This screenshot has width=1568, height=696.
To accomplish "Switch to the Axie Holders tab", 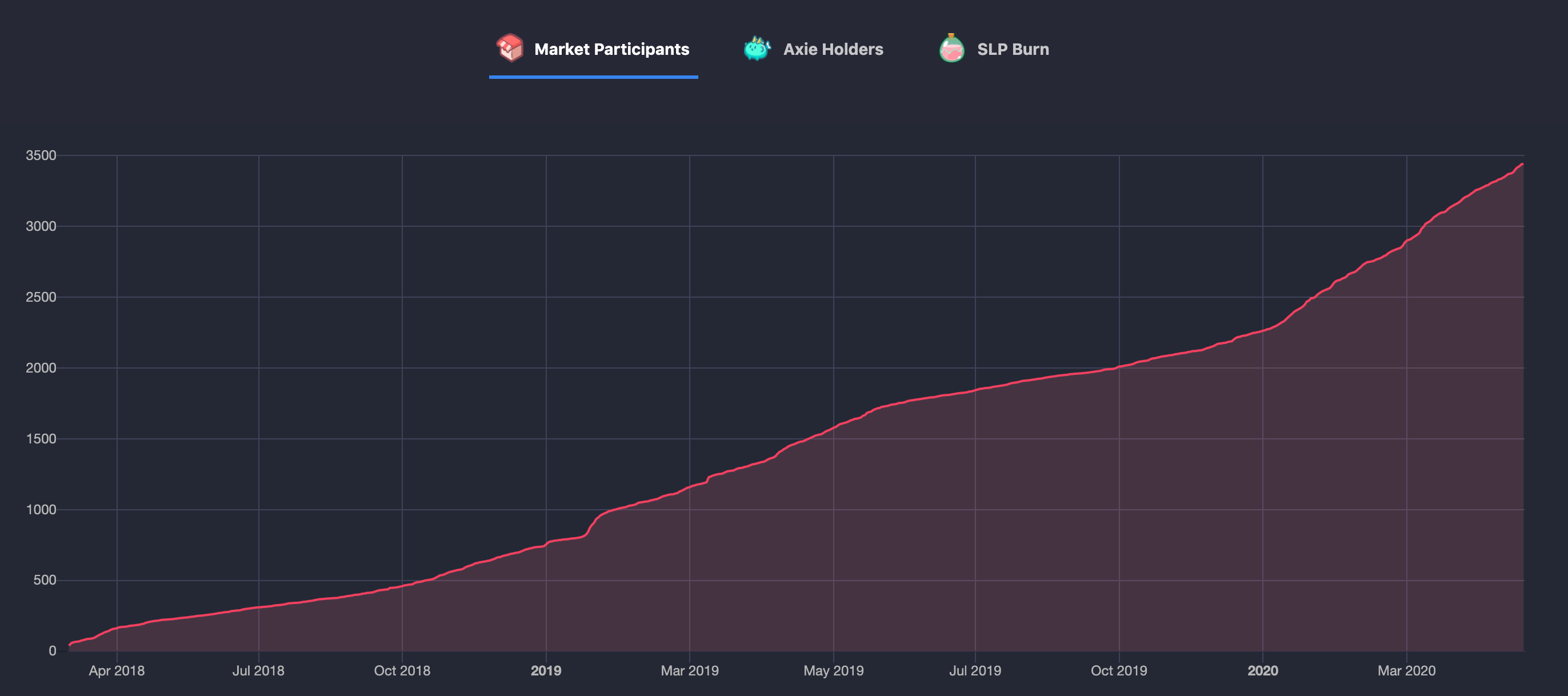I will click(x=832, y=49).
